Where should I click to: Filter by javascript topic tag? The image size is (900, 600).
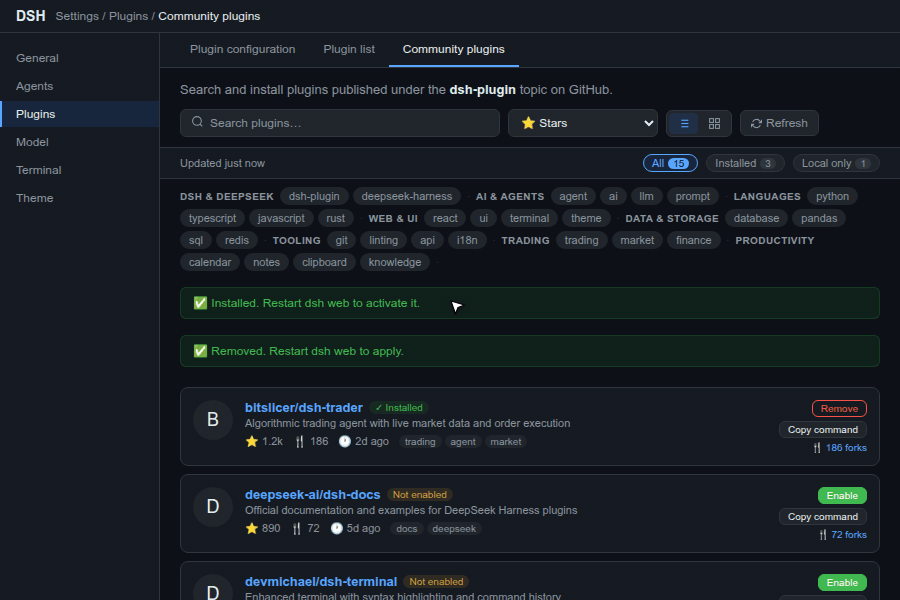pyautogui.click(x=281, y=218)
